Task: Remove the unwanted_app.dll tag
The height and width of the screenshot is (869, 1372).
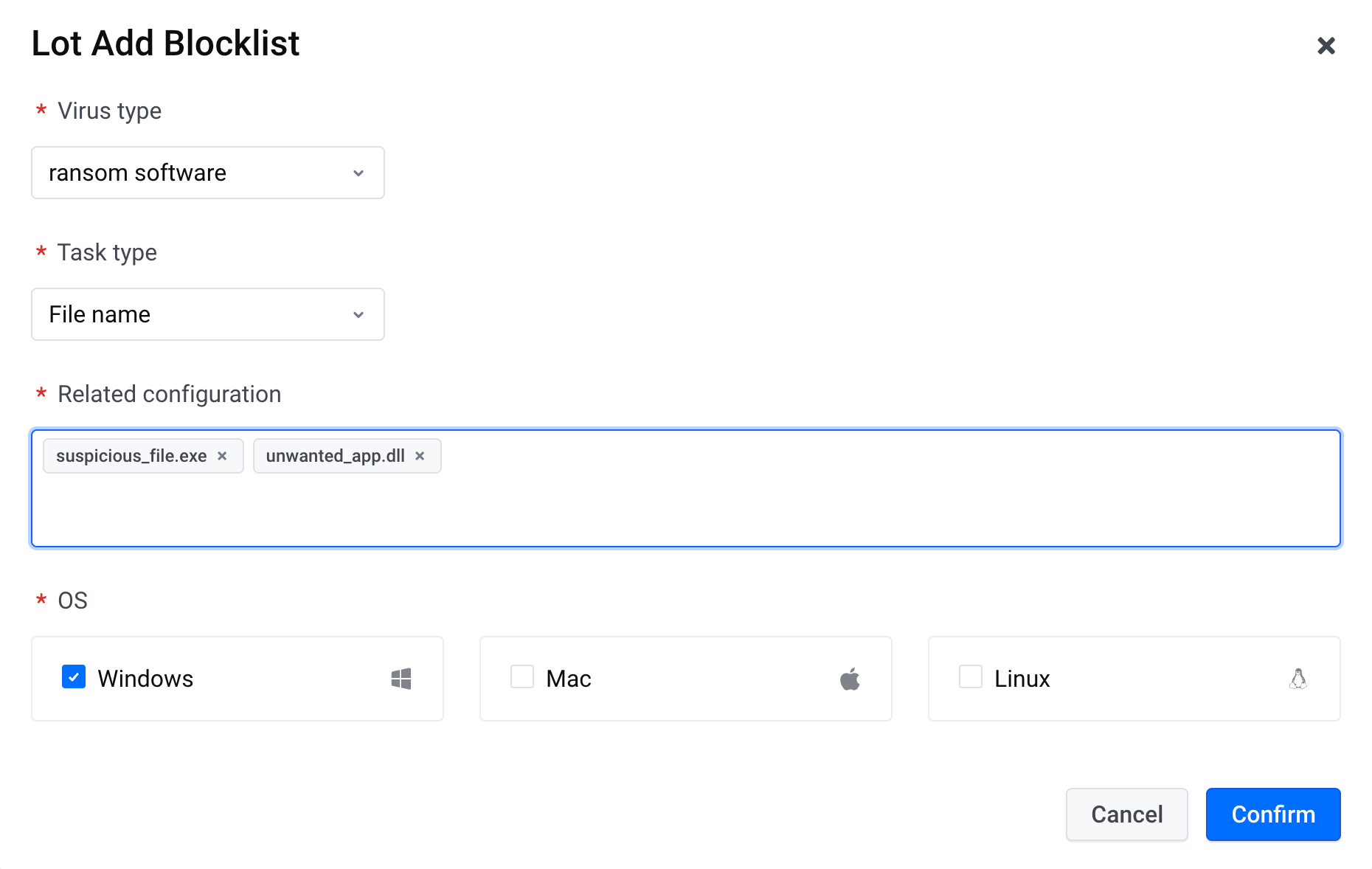Action: click(420, 456)
